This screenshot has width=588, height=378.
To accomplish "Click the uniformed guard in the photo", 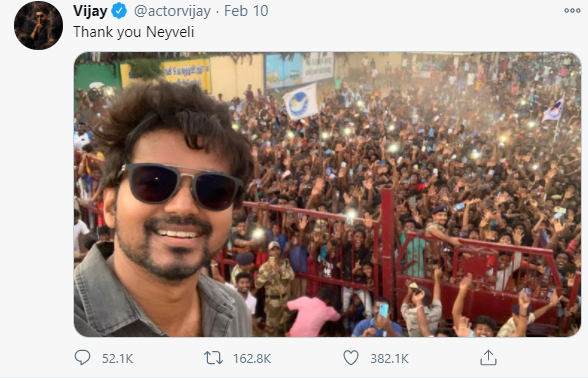I will tap(274, 286).
